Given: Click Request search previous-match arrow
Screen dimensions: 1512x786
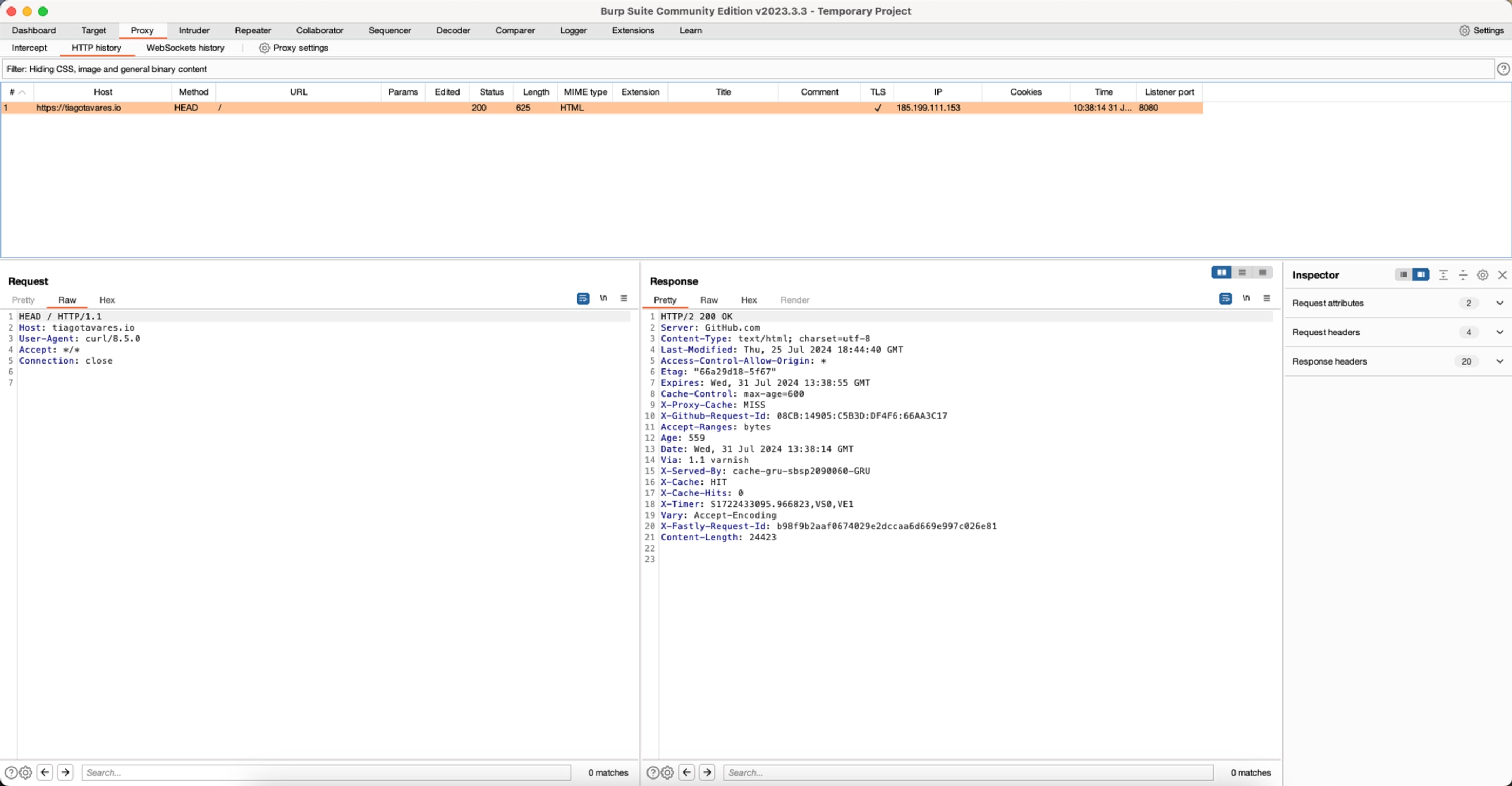Looking at the screenshot, I should click(45, 772).
